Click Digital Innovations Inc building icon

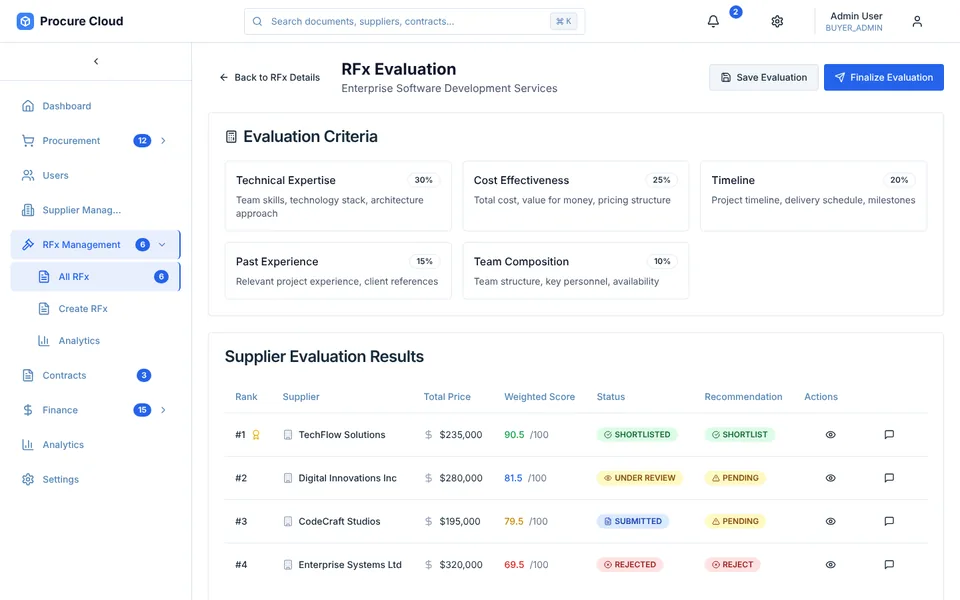[288, 478]
